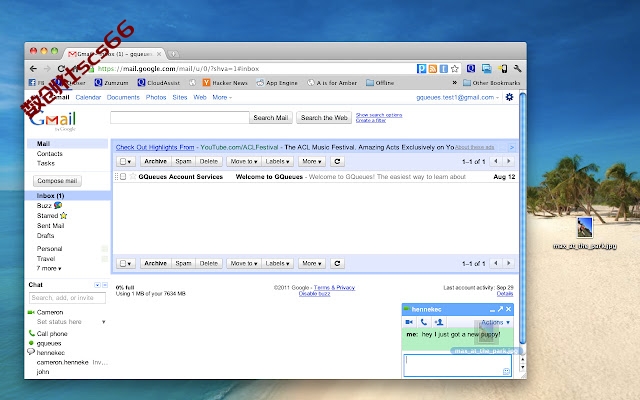The image size is (640, 400).
Task: Click the next page arrow in the top toolbar
Action: coord(509,161)
